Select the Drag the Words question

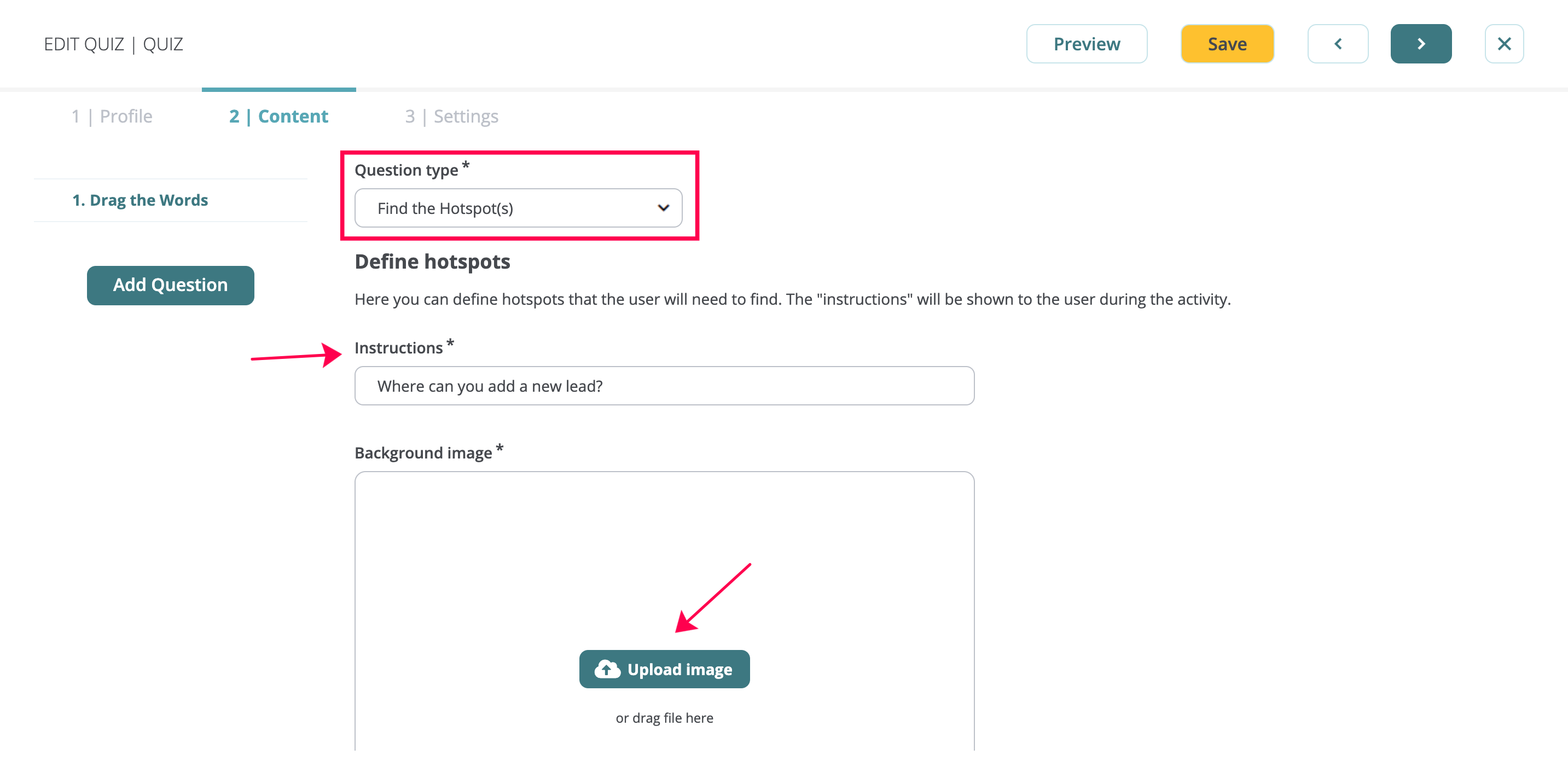(x=140, y=200)
